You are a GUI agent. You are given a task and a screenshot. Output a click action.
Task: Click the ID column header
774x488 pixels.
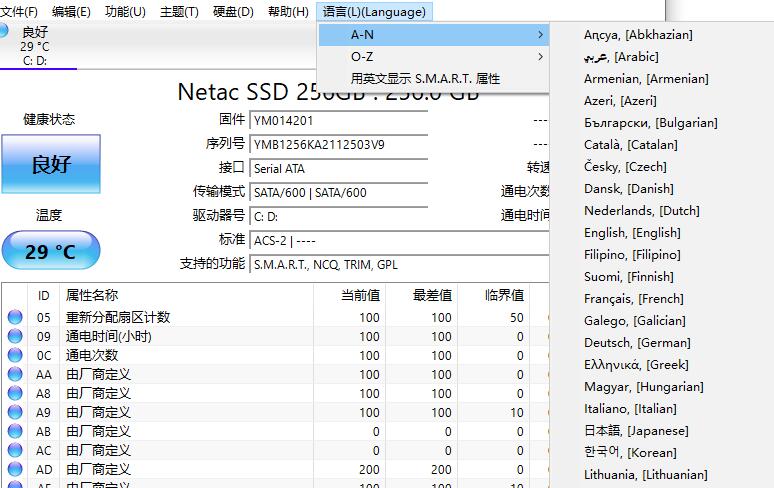point(43,296)
